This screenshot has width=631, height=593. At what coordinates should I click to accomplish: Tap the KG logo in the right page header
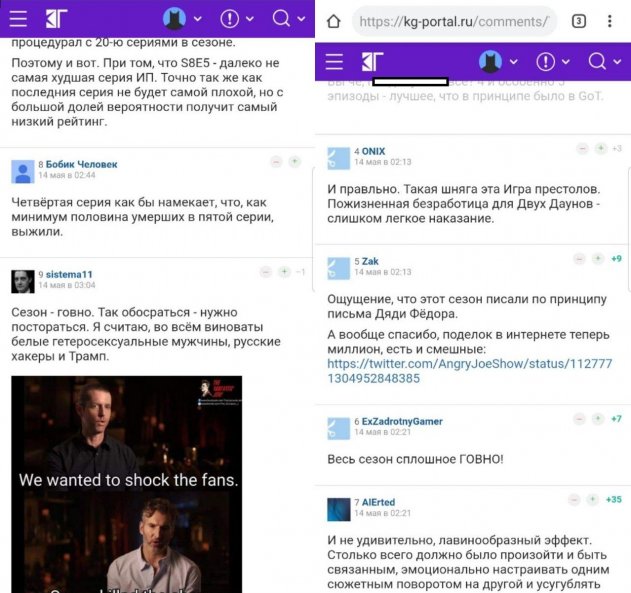coord(372,62)
